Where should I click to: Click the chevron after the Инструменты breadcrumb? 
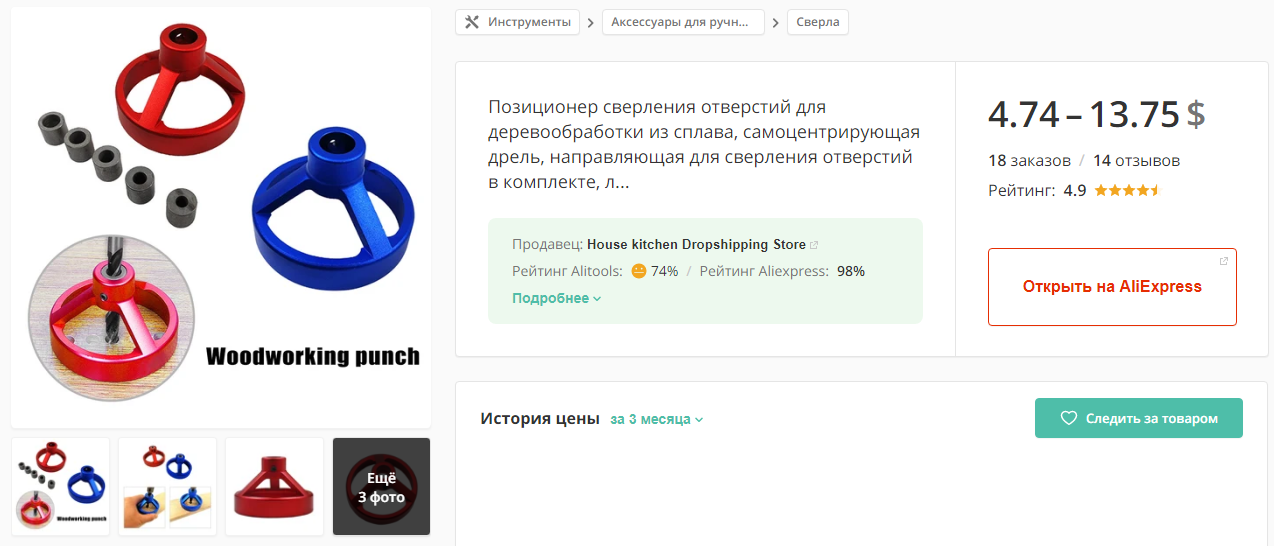tap(591, 22)
